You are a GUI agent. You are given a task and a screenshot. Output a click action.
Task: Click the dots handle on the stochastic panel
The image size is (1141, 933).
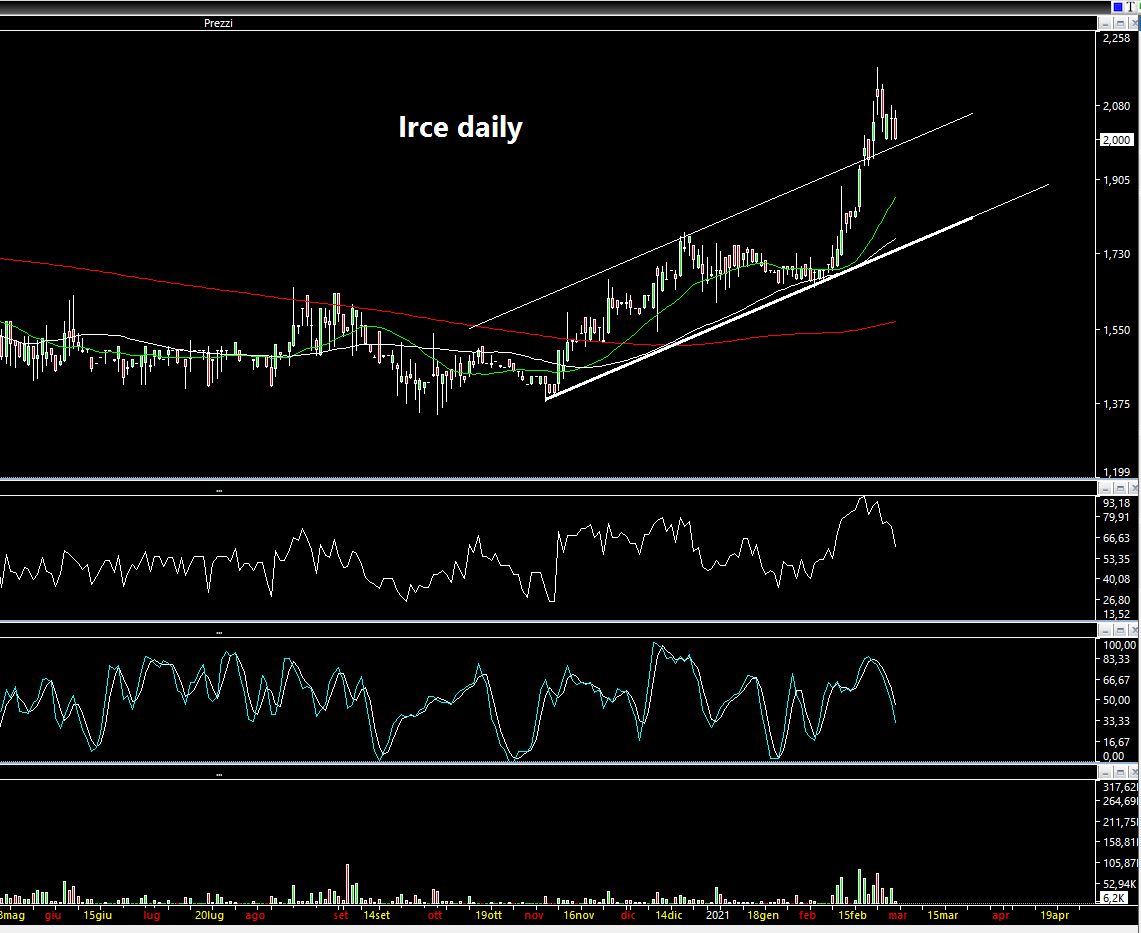click(219, 633)
